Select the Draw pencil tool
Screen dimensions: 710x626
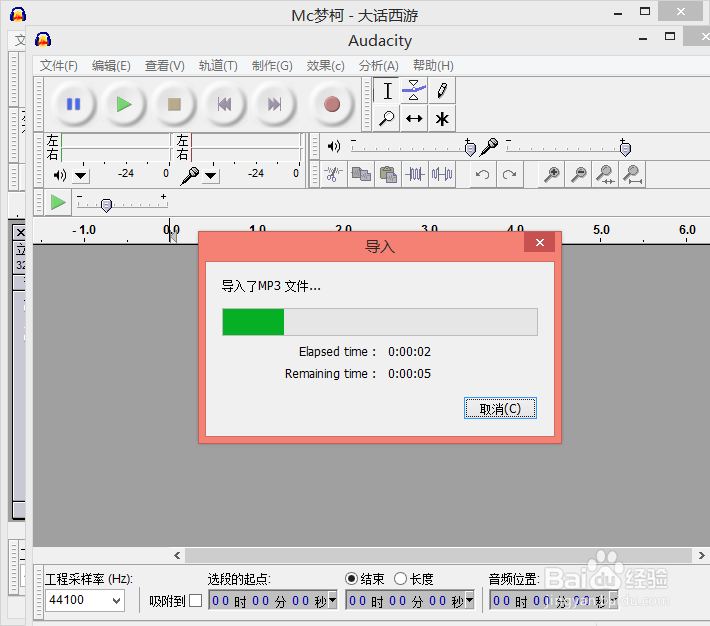pos(442,91)
